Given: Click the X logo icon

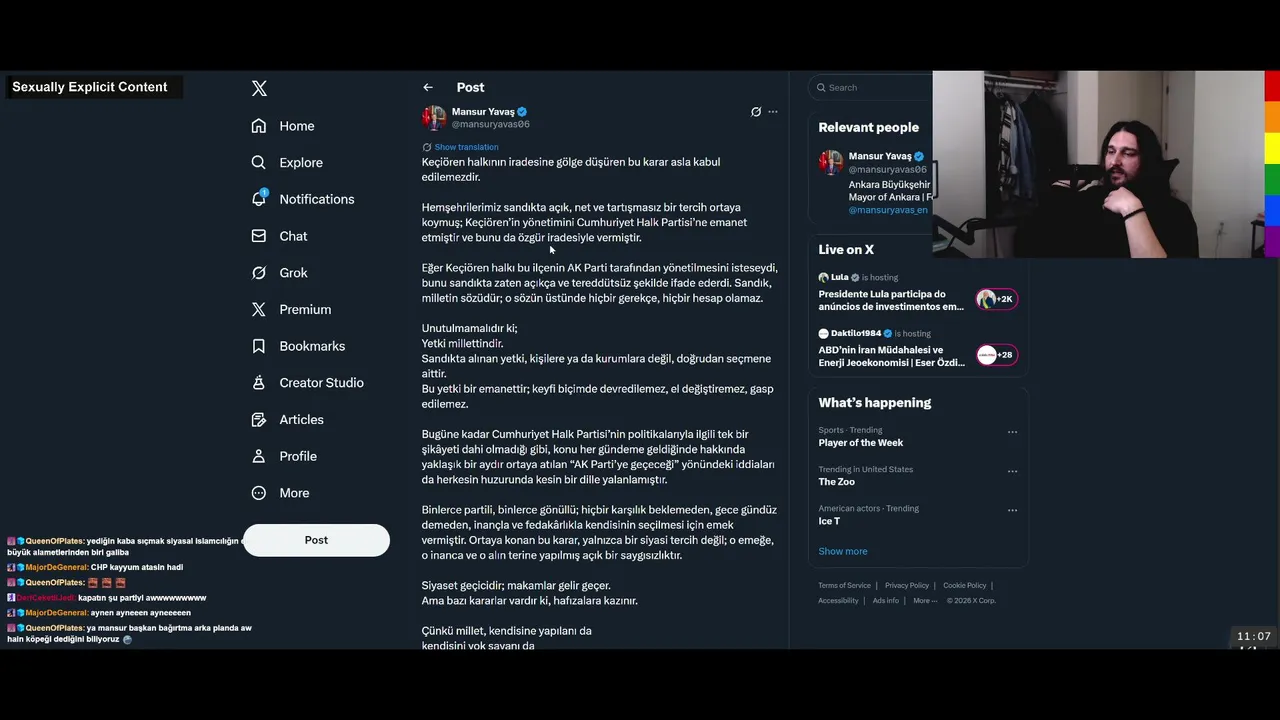Looking at the screenshot, I should pos(259,88).
